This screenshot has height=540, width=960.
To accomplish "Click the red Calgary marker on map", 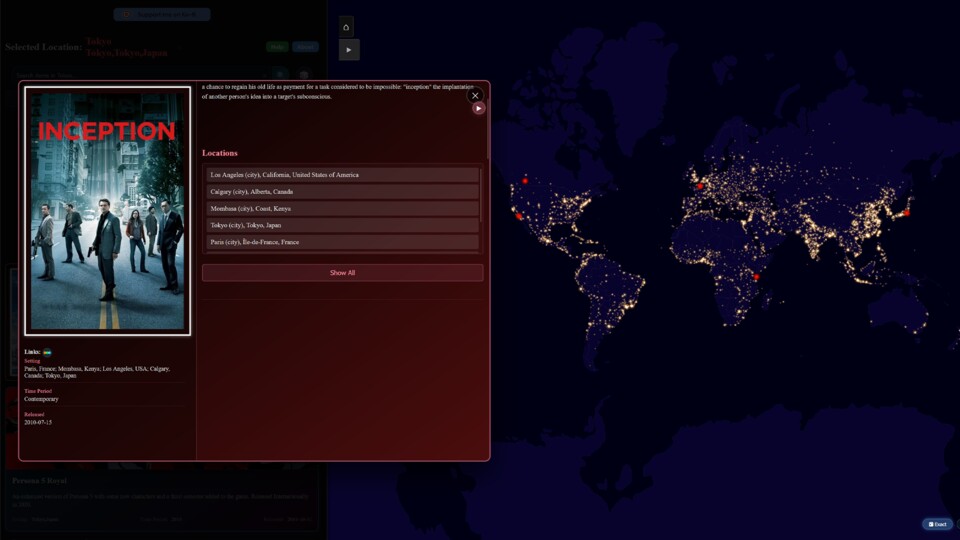I will (525, 181).
